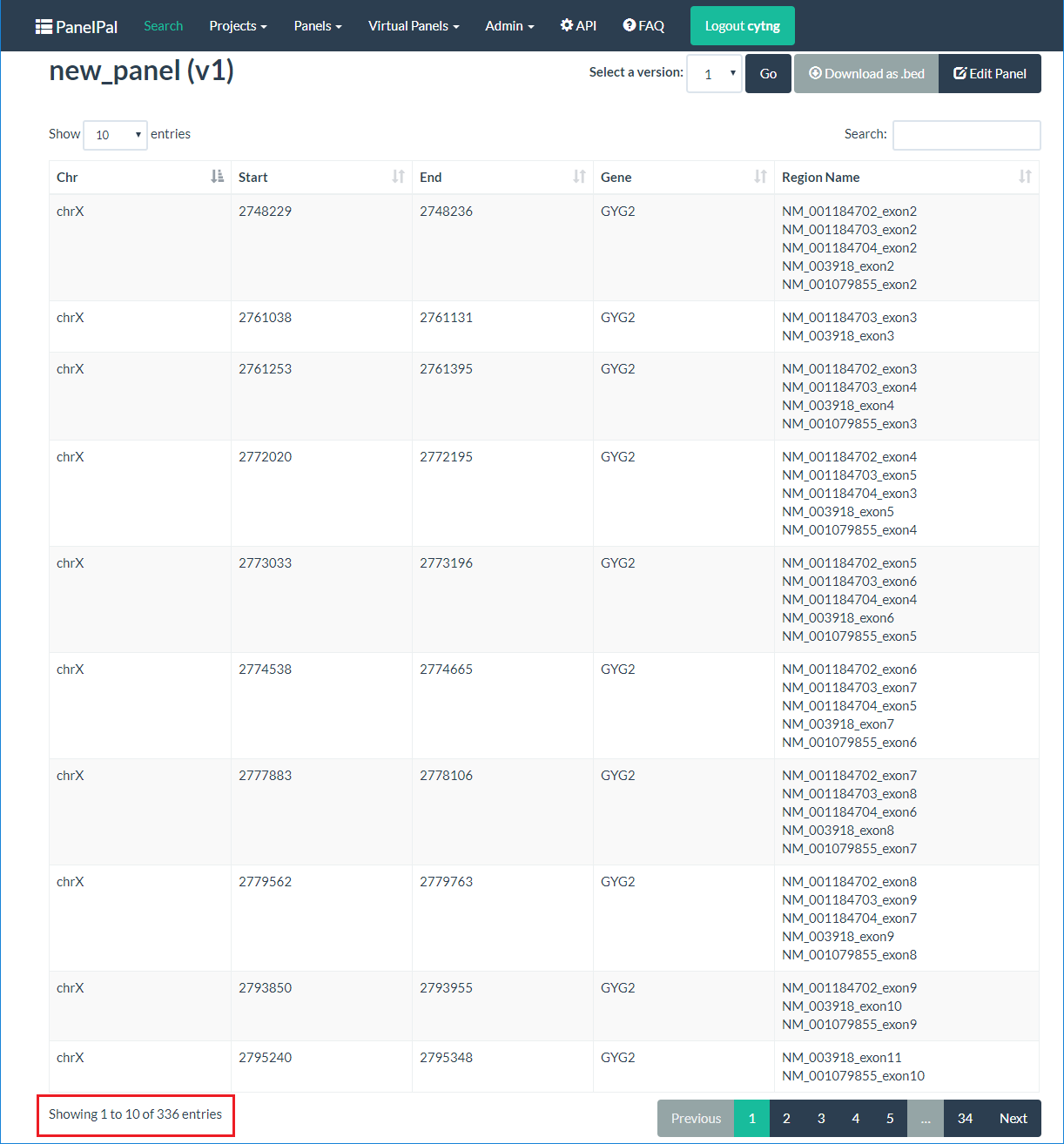Select start value 2795240
The image size is (1064, 1144).
tap(265, 1058)
